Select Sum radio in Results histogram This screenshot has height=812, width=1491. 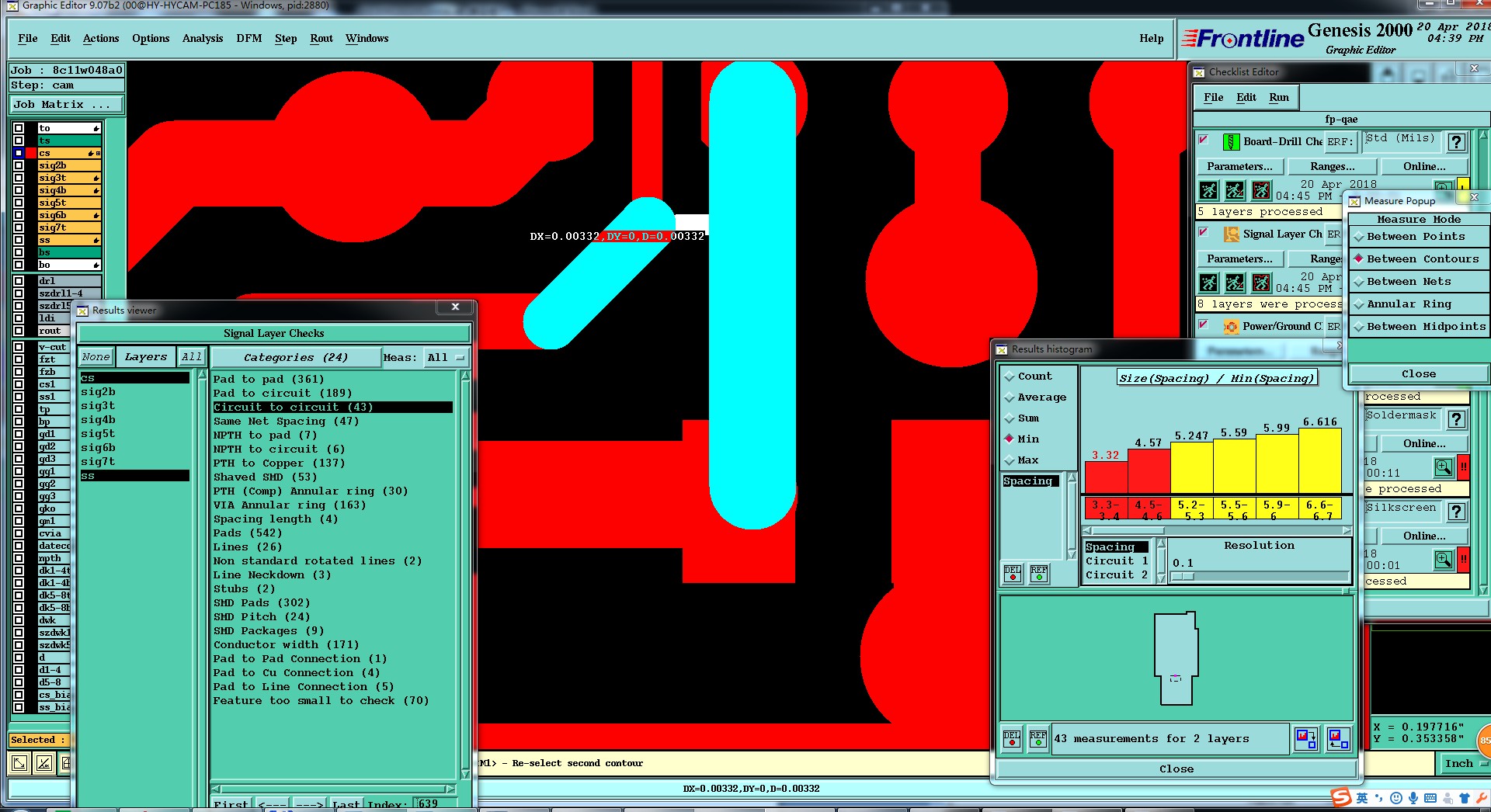(1010, 418)
